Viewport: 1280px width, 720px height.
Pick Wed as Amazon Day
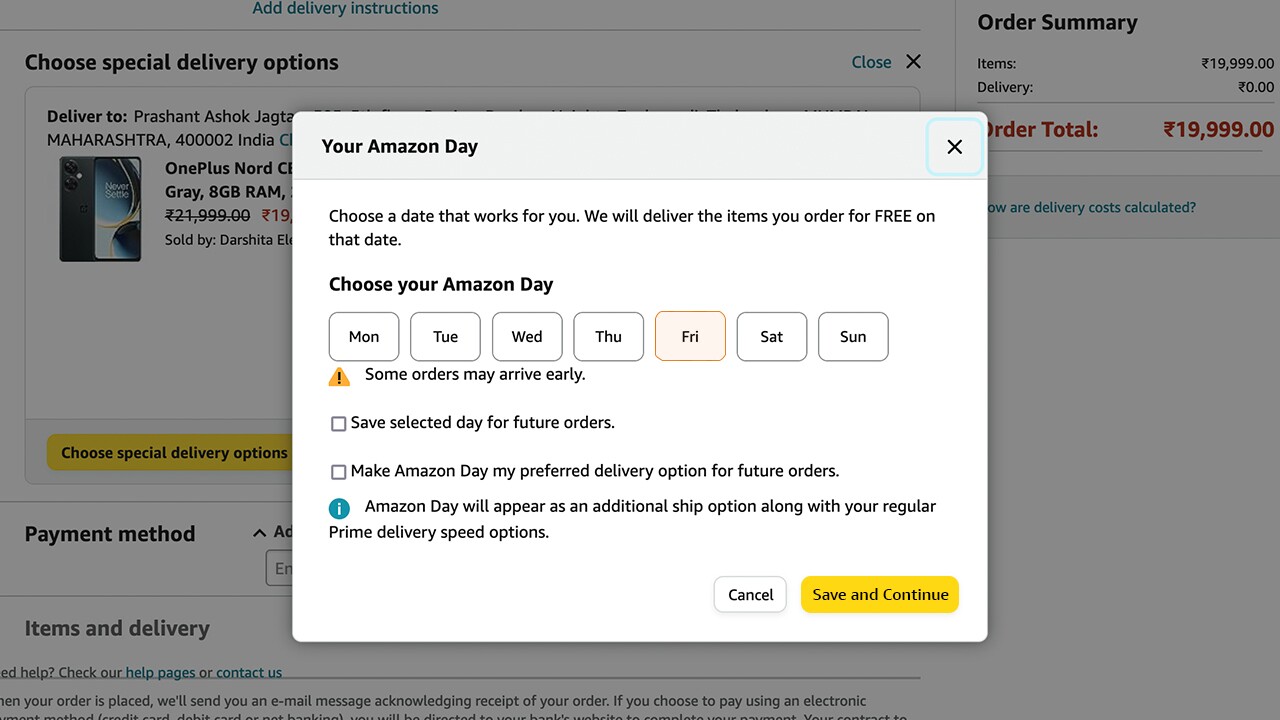[x=527, y=337]
